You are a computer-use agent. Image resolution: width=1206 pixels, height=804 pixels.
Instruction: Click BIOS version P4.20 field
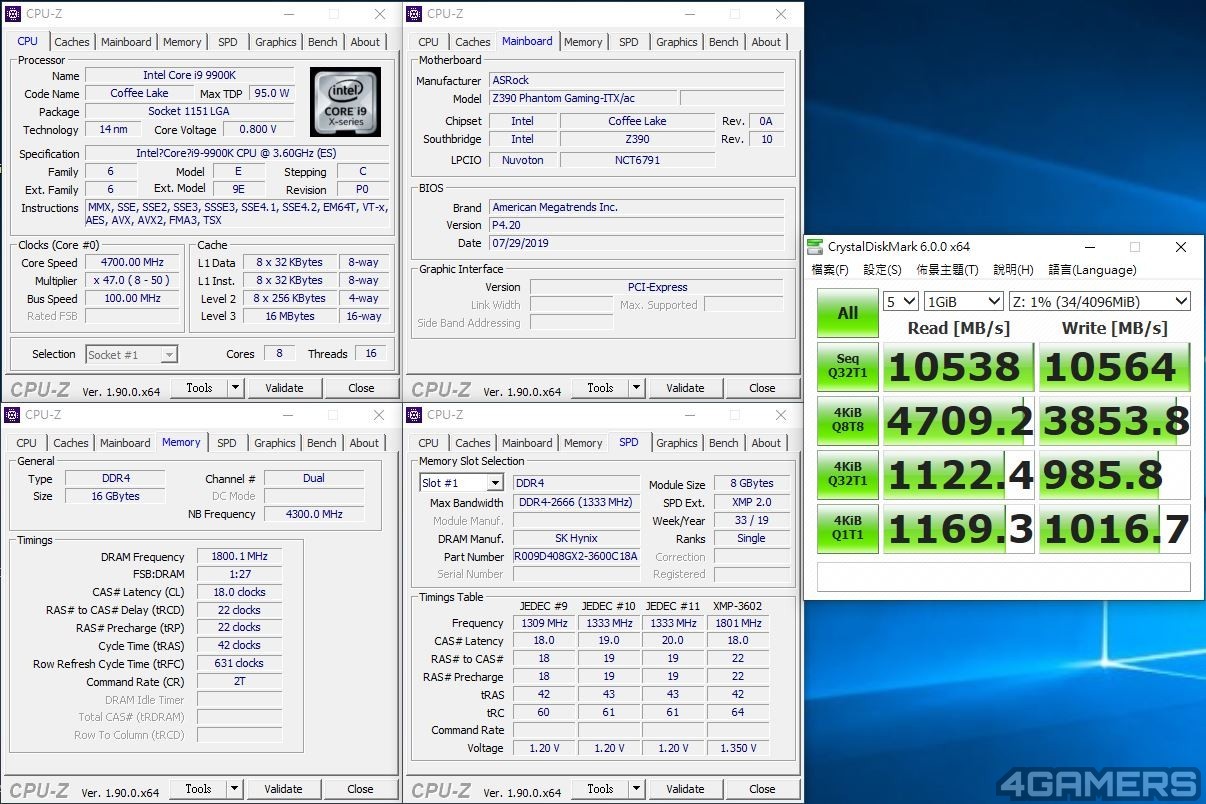[x=637, y=225]
